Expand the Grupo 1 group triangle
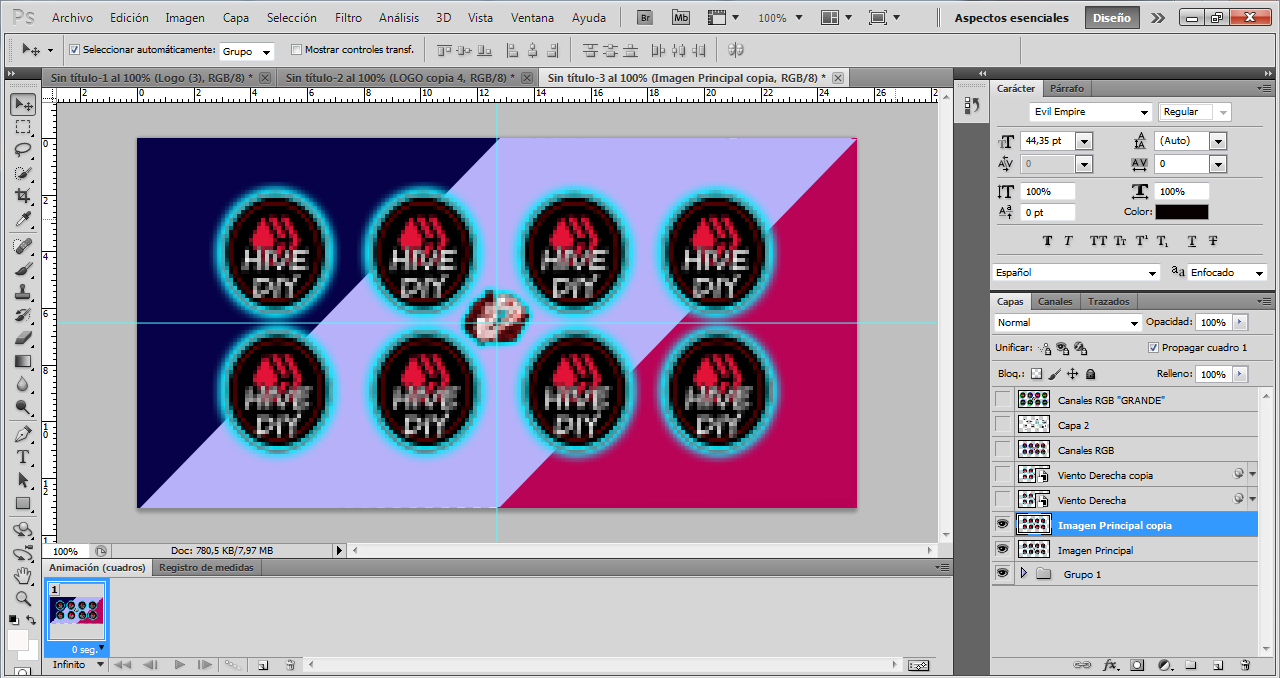Viewport: 1280px width, 678px height. (1023, 574)
